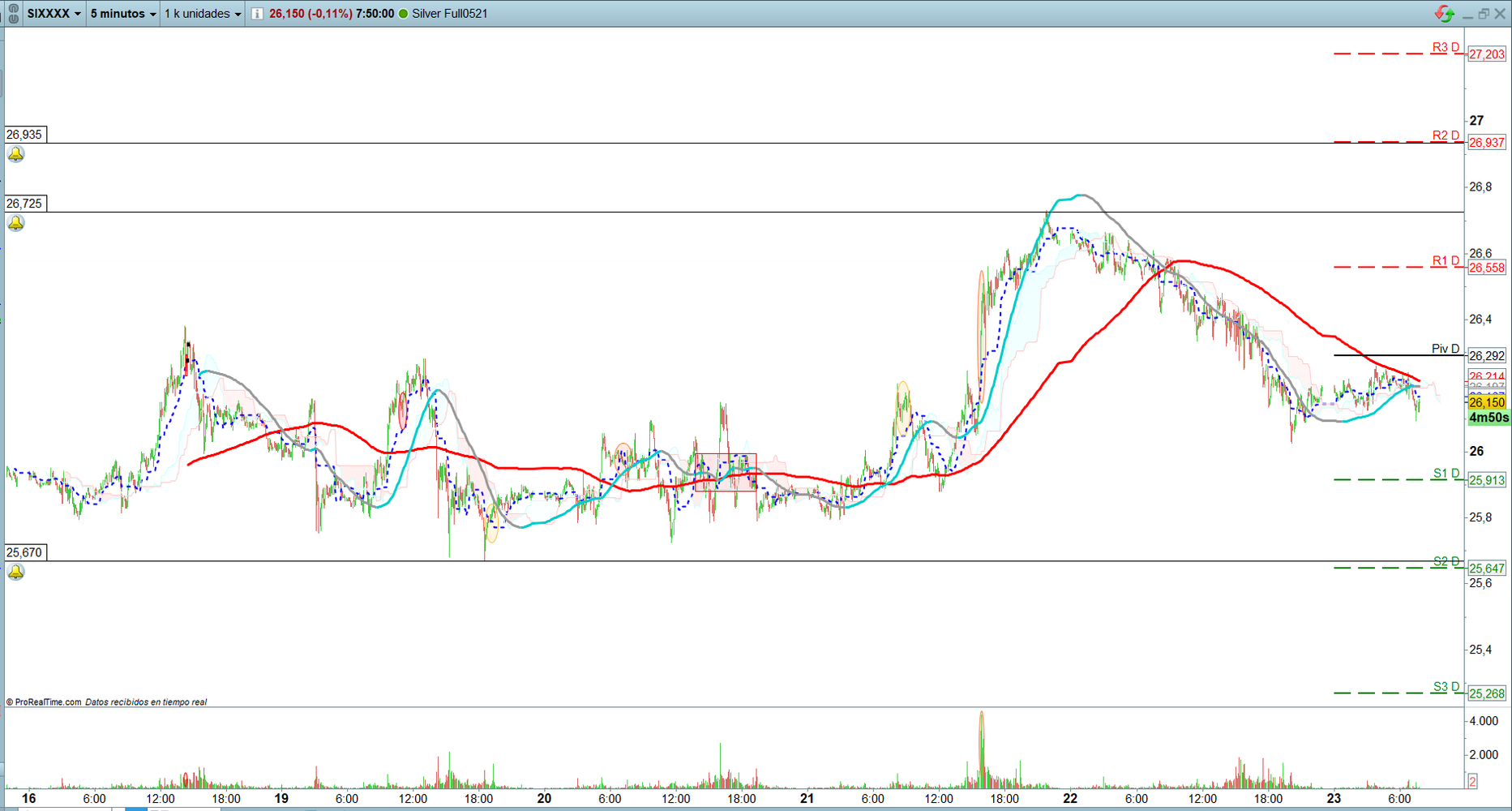The width and height of the screenshot is (1512, 811).
Task: Select the red shaded rectangle on day 20
Action: click(726, 472)
